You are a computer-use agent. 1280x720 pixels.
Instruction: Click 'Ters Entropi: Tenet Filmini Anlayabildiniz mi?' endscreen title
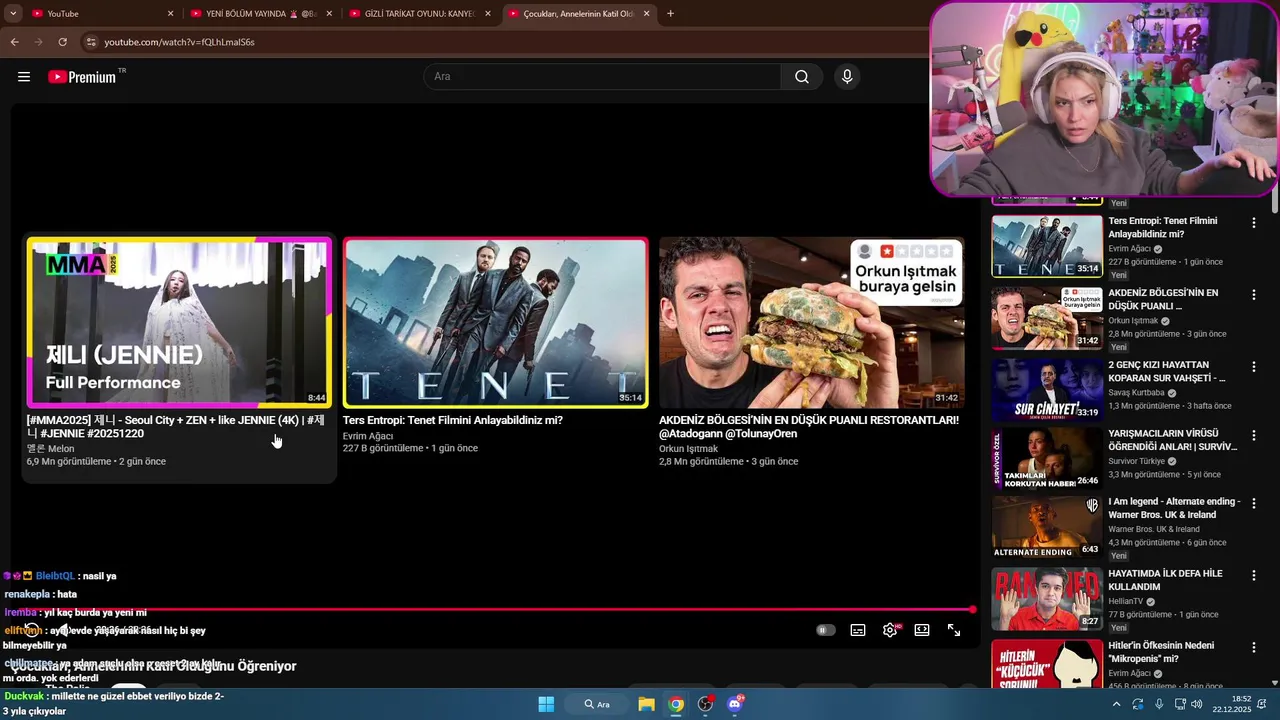(x=452, y=421)
